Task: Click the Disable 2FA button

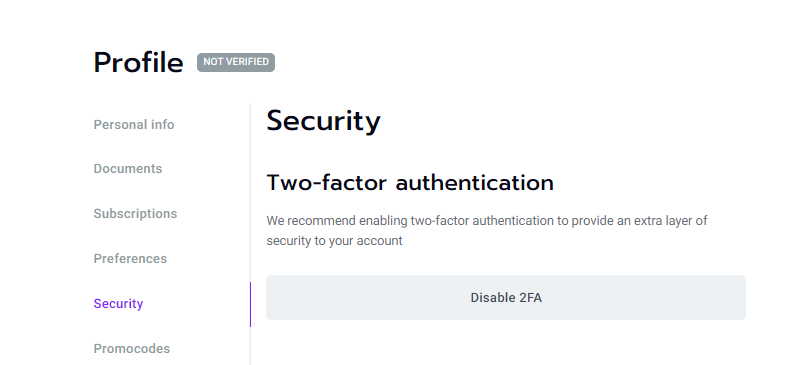Action: point(506,298)
